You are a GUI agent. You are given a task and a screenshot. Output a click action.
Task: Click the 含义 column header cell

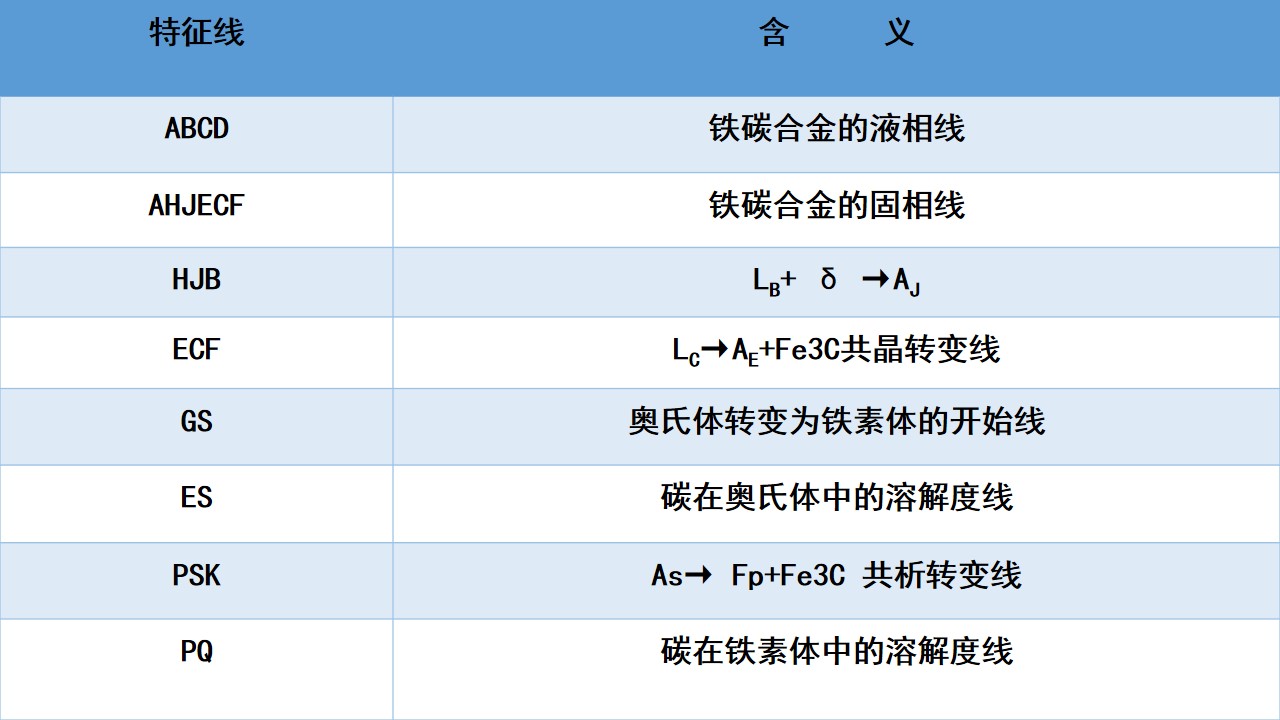[836, 34]
